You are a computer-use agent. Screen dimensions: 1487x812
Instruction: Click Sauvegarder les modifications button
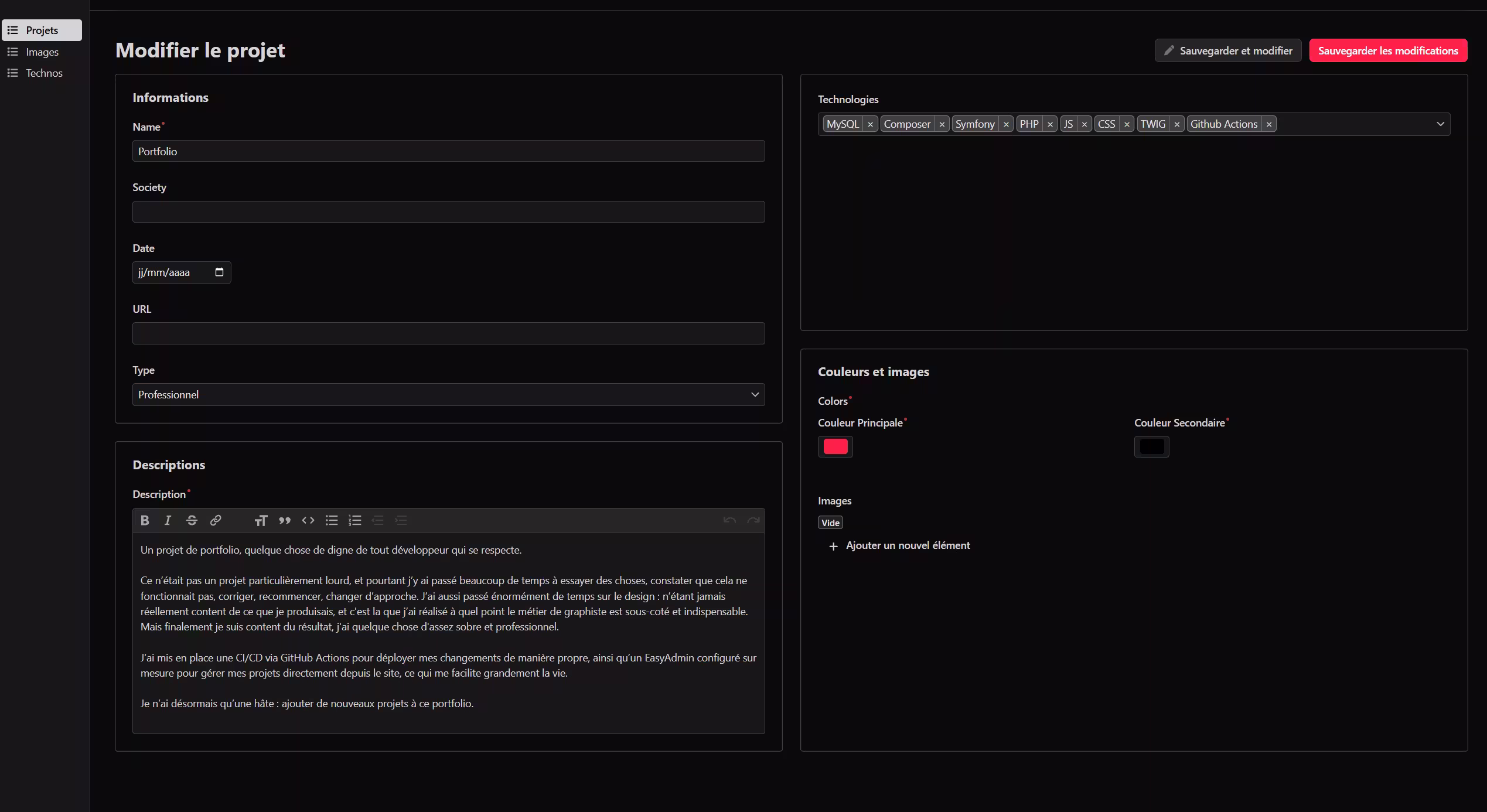1388,51
